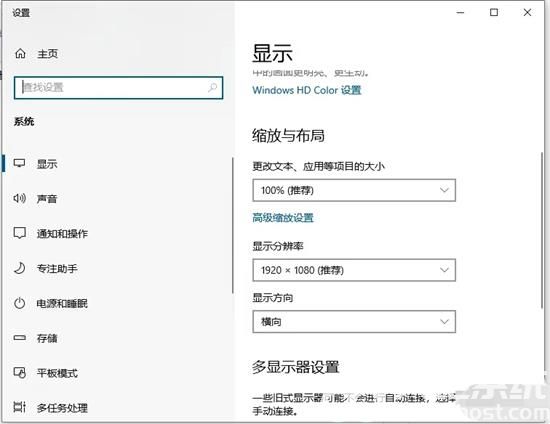
Task: Click the sidebar vertical scrollbar
Action: click(233, 225)
